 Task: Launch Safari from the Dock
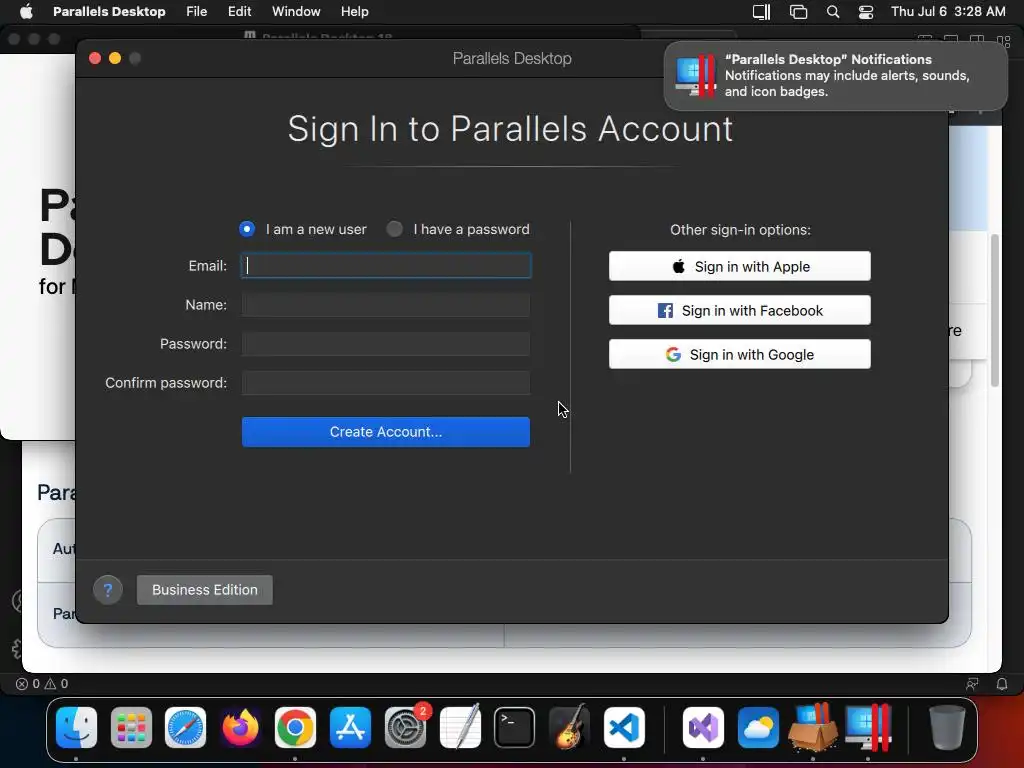(x=185, y=728)
